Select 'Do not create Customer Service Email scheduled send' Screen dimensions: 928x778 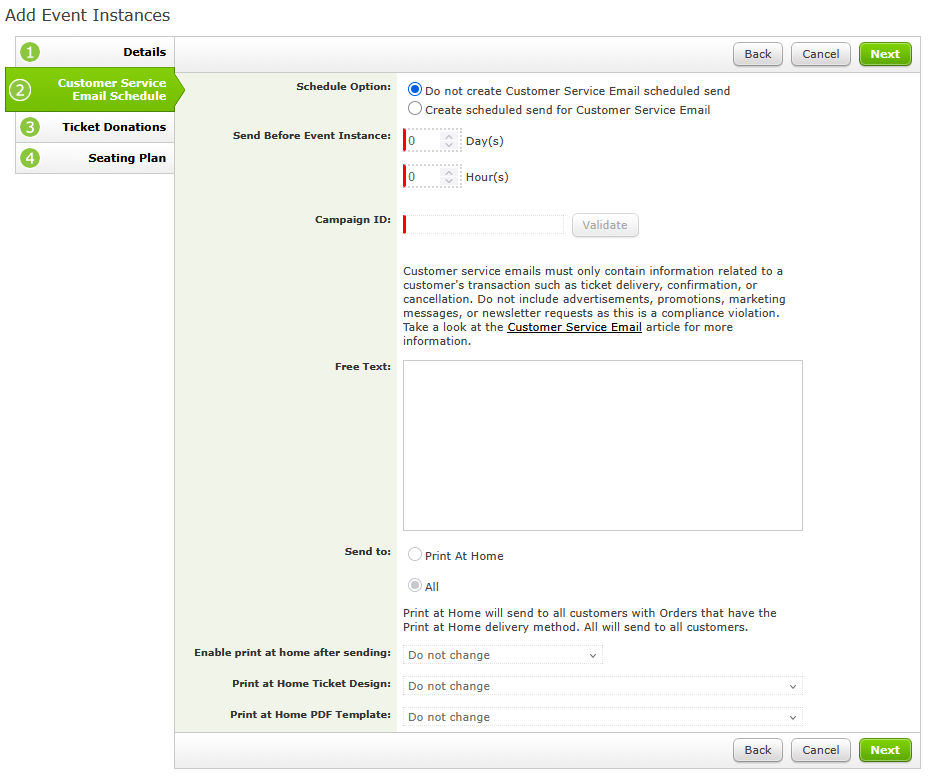[x=415, y=90]
